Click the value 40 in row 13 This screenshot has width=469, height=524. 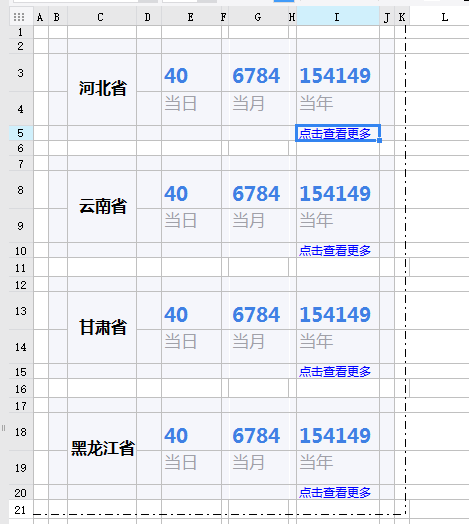(x=176, y=314)
